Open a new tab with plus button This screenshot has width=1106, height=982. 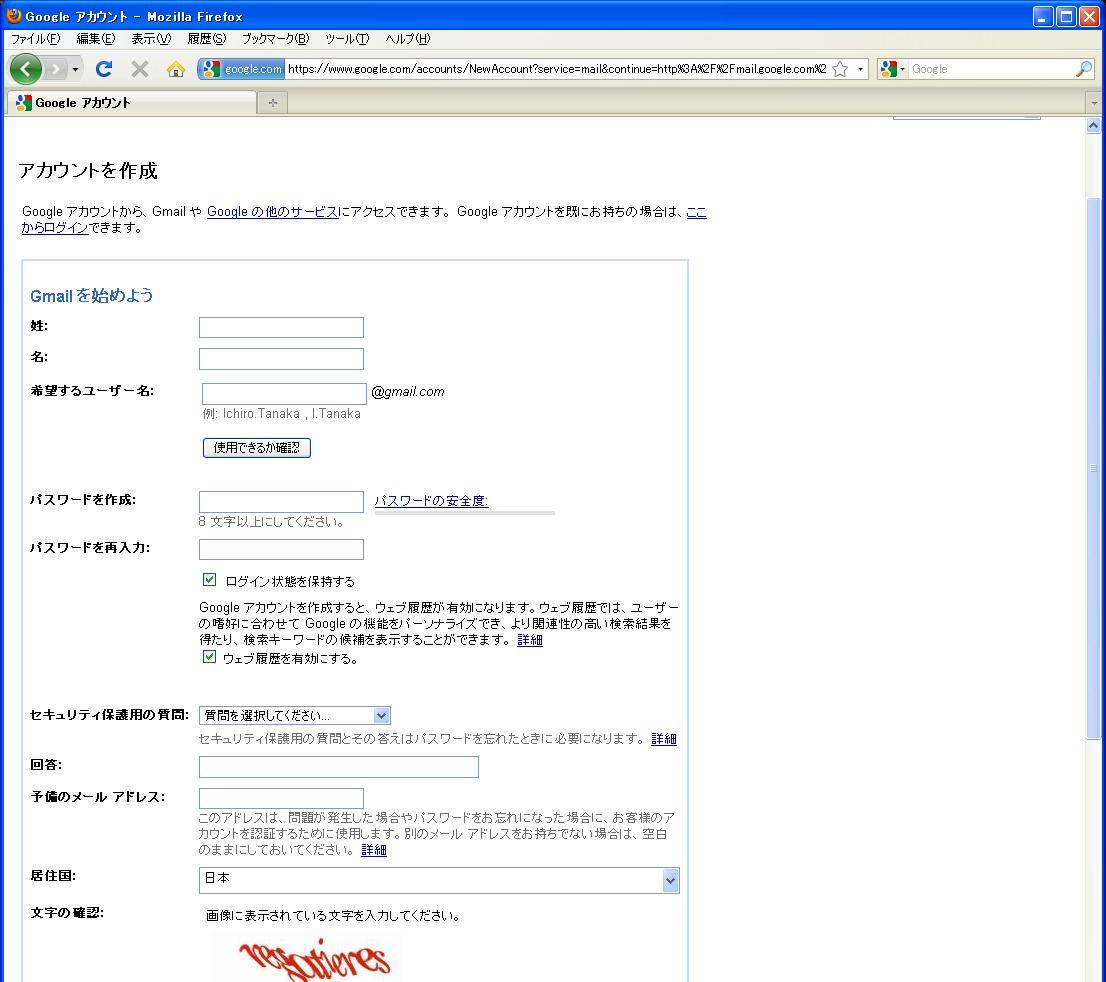(273, 103)
